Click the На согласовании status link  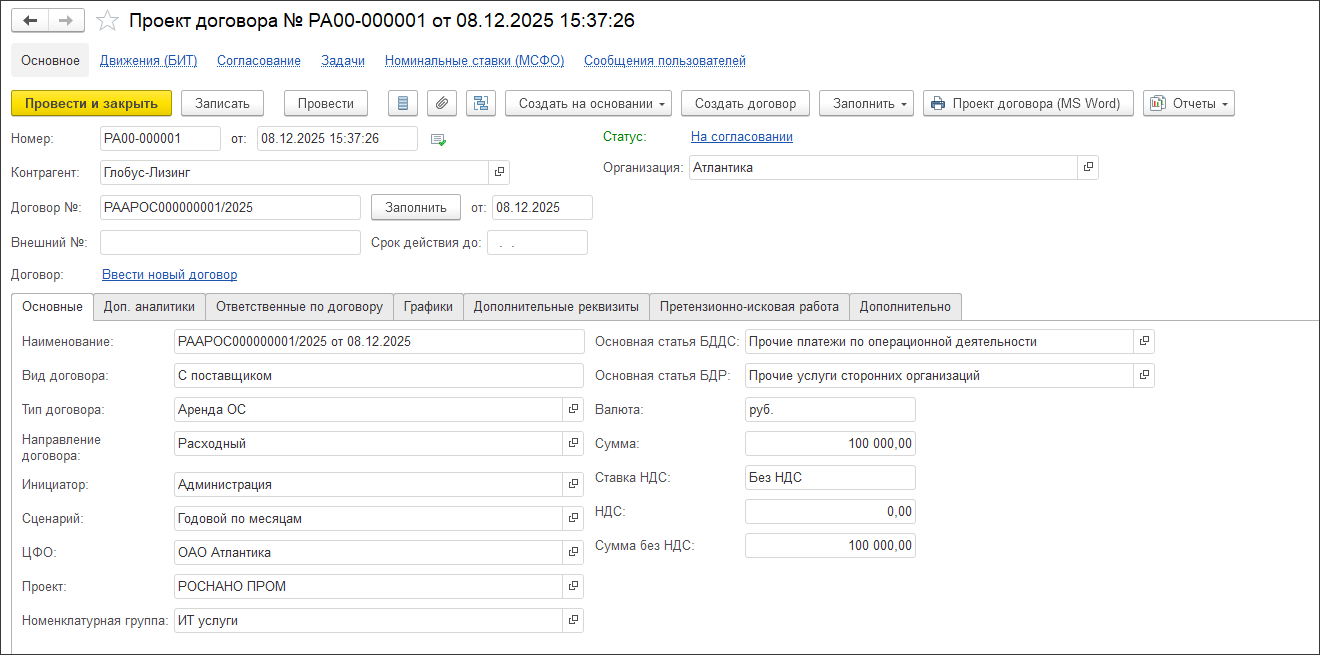741,137
